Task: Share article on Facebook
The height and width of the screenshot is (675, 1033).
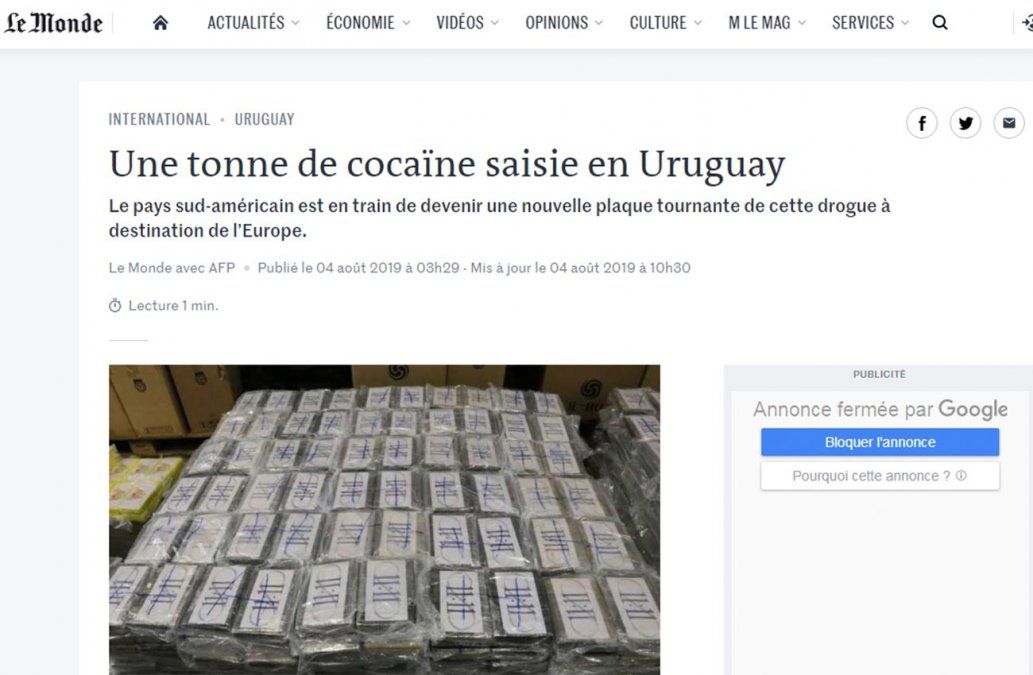Action: click(922, 123)
